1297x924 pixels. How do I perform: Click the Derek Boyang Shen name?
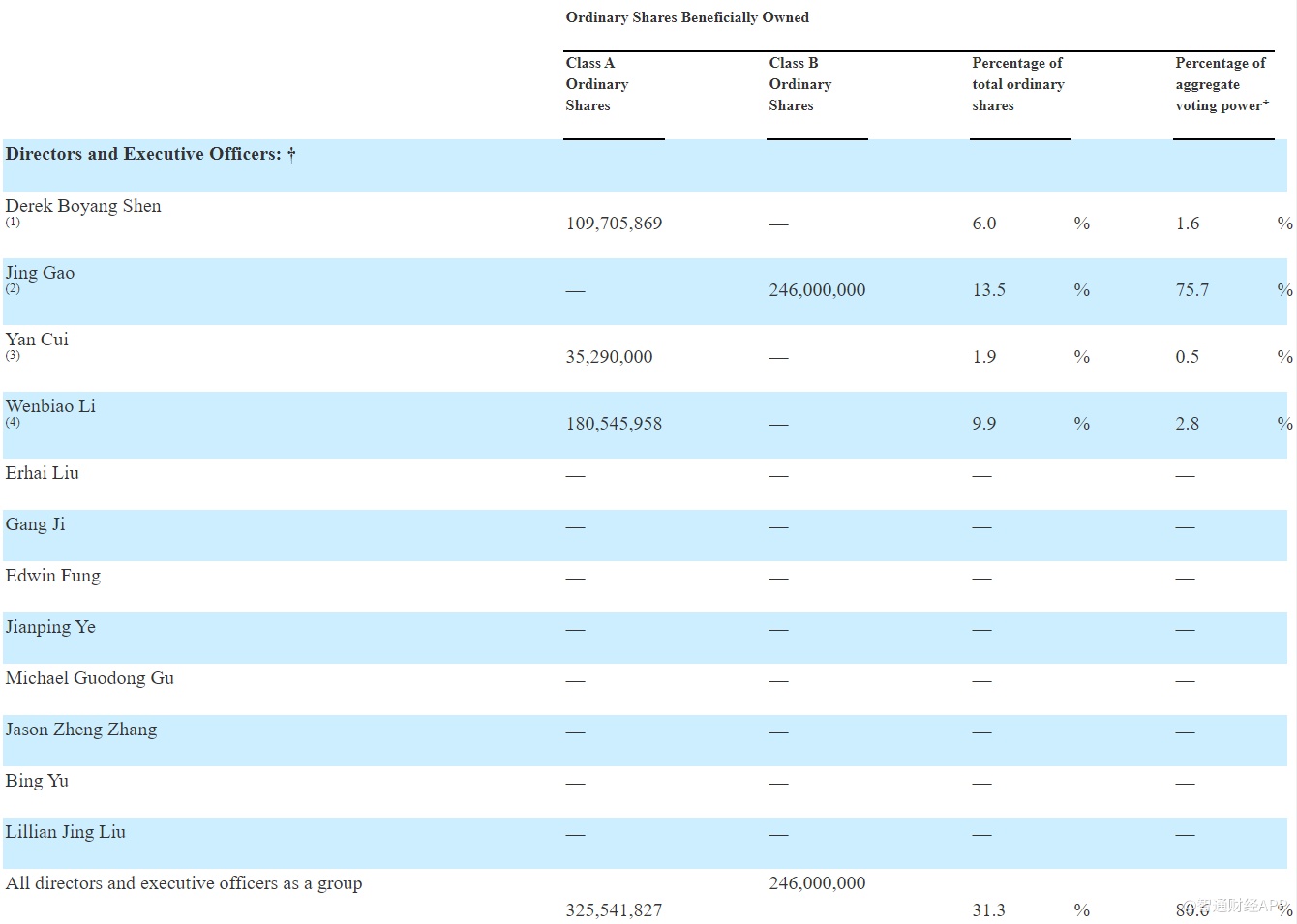pos(83,206)
